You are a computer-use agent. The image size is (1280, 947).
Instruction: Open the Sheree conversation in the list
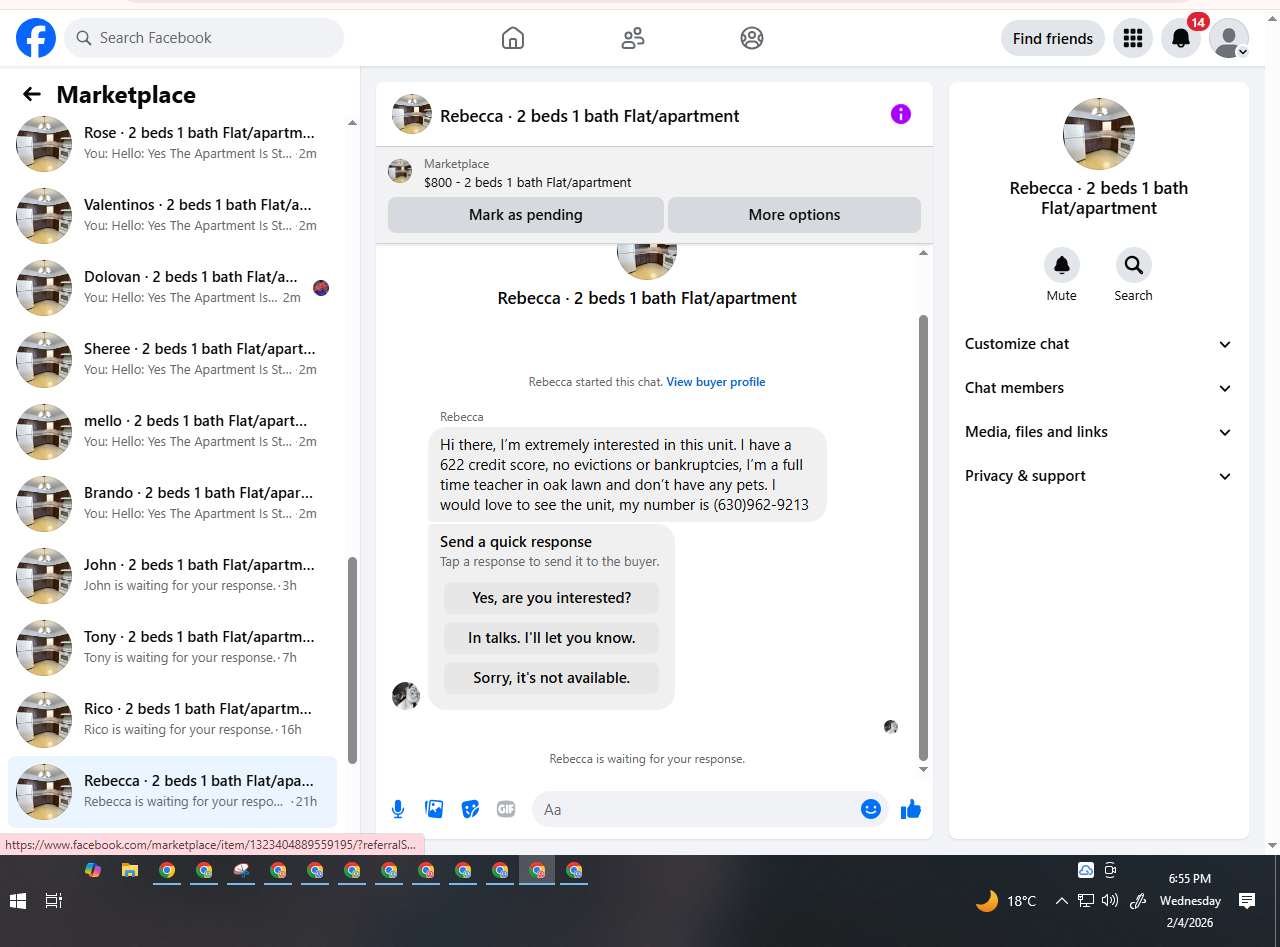pyautogui.click(x=172, y=360)
